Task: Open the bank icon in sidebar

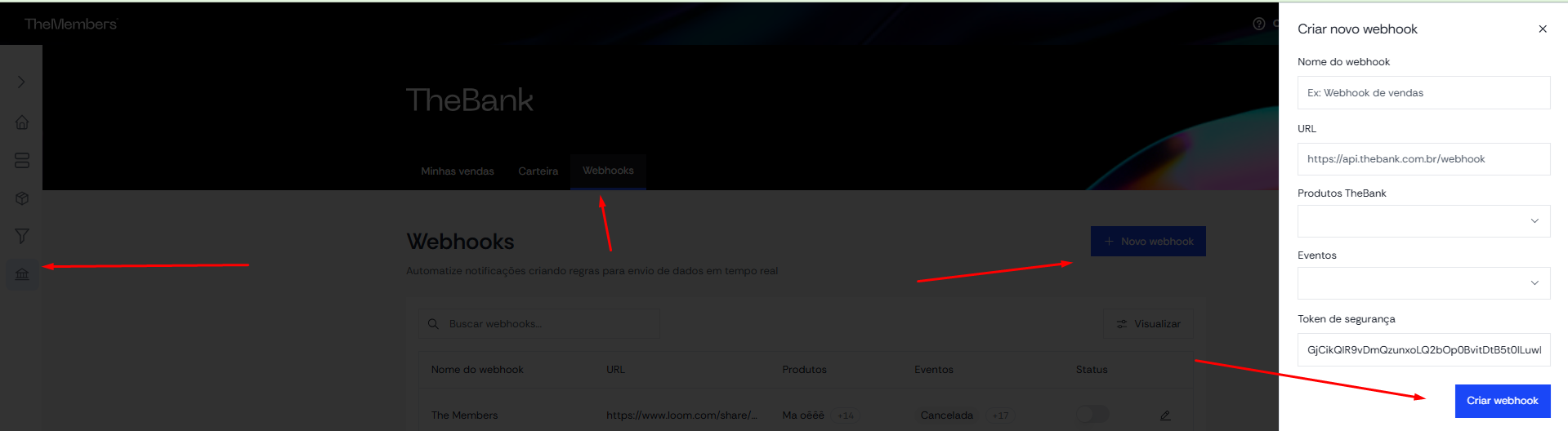Action: click(x=22, y=273)
